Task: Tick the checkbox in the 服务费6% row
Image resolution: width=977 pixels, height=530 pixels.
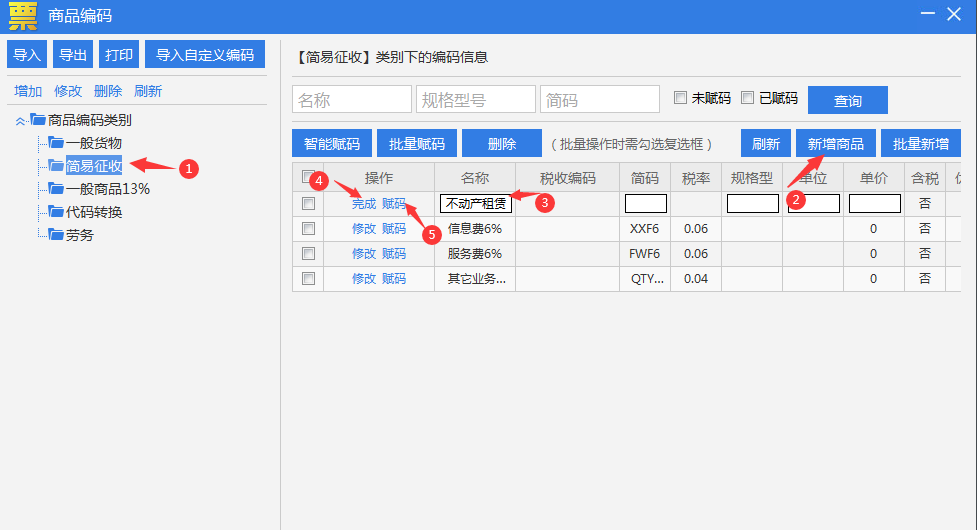Action: click(308, 253)
